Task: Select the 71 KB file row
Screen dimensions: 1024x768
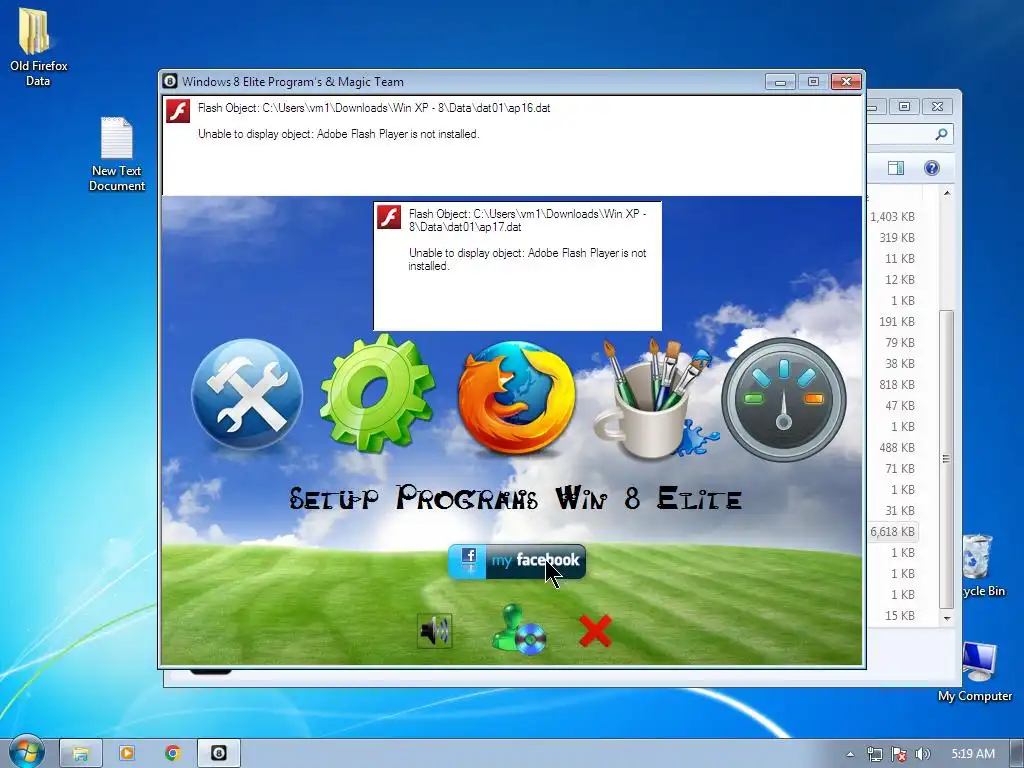Action: 892,468
